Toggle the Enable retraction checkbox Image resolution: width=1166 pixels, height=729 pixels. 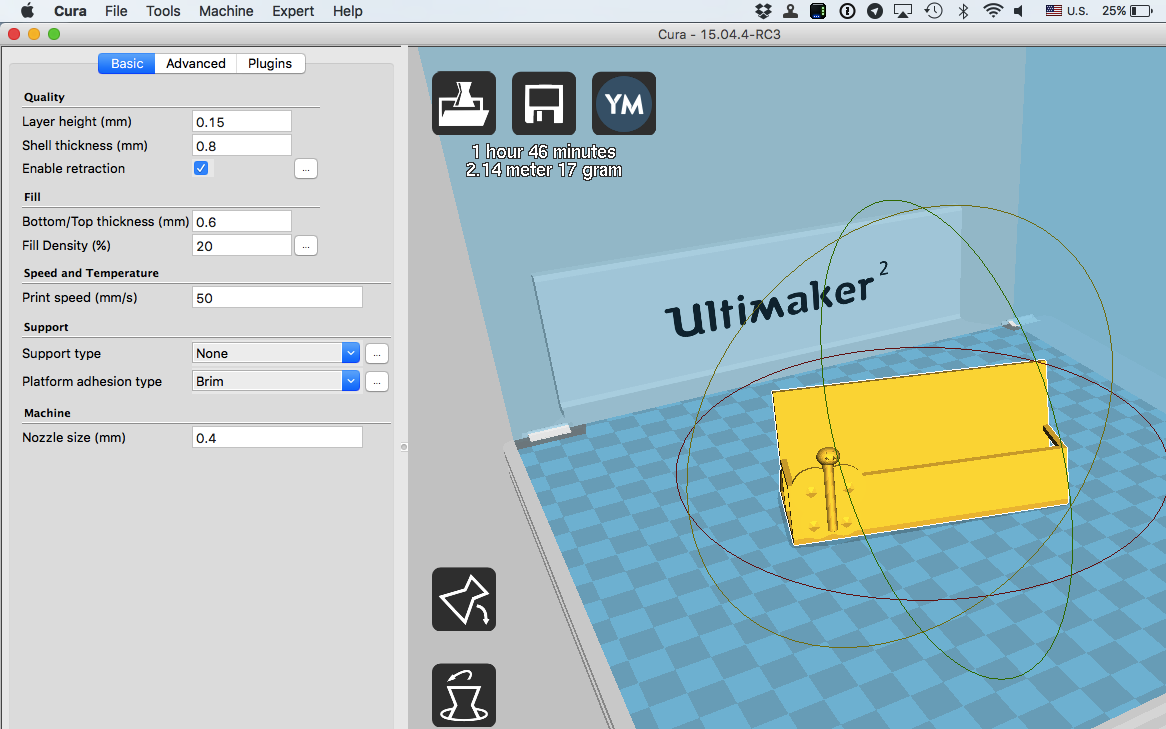point(201,168)
